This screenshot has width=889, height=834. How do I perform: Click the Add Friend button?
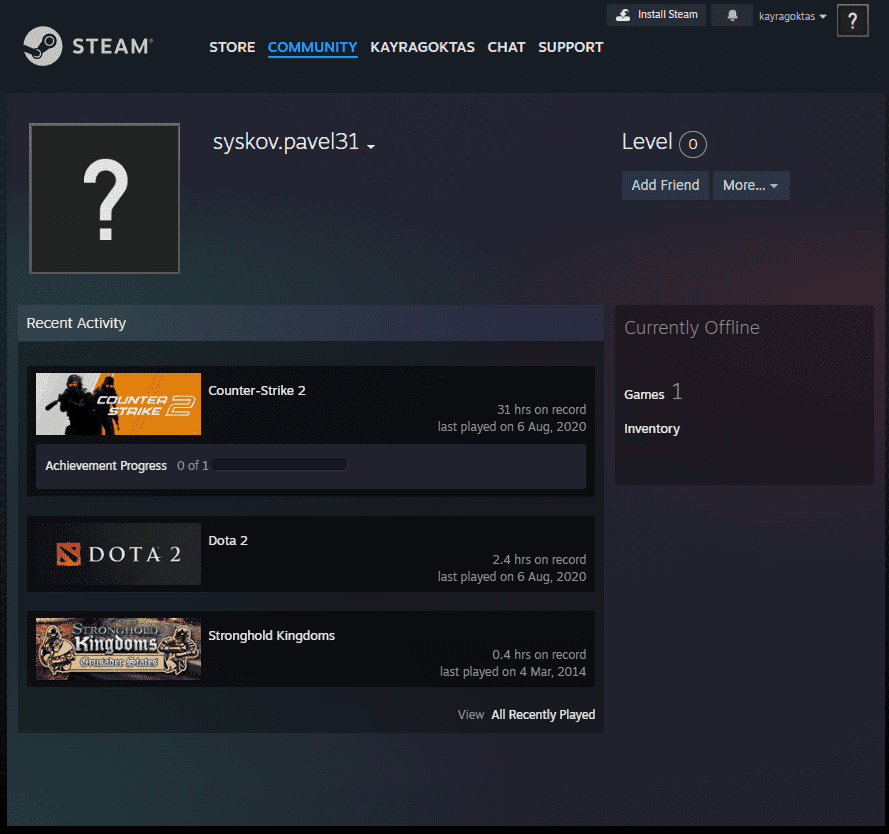pyautogui.click(x=665, y=185)
